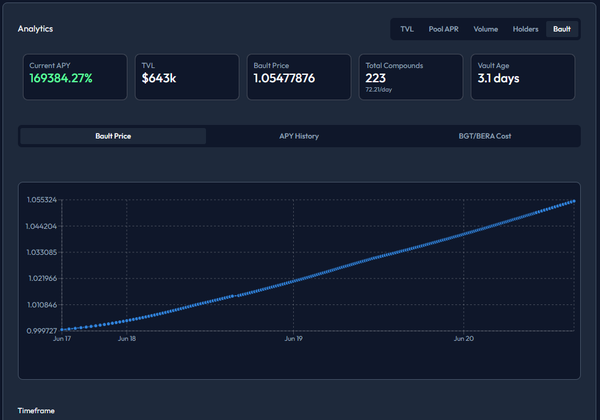Screen dimensions: 600x420
Task: Click the Jun 20 x-axis label
Action: click(464, 340)
